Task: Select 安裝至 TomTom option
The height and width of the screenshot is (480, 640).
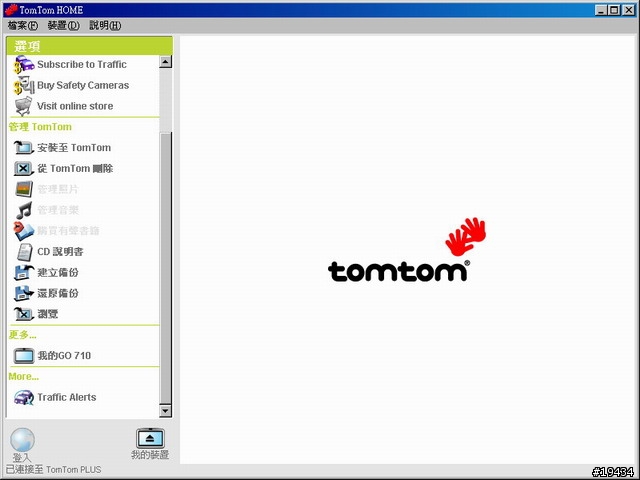Action: pos(74,148)
